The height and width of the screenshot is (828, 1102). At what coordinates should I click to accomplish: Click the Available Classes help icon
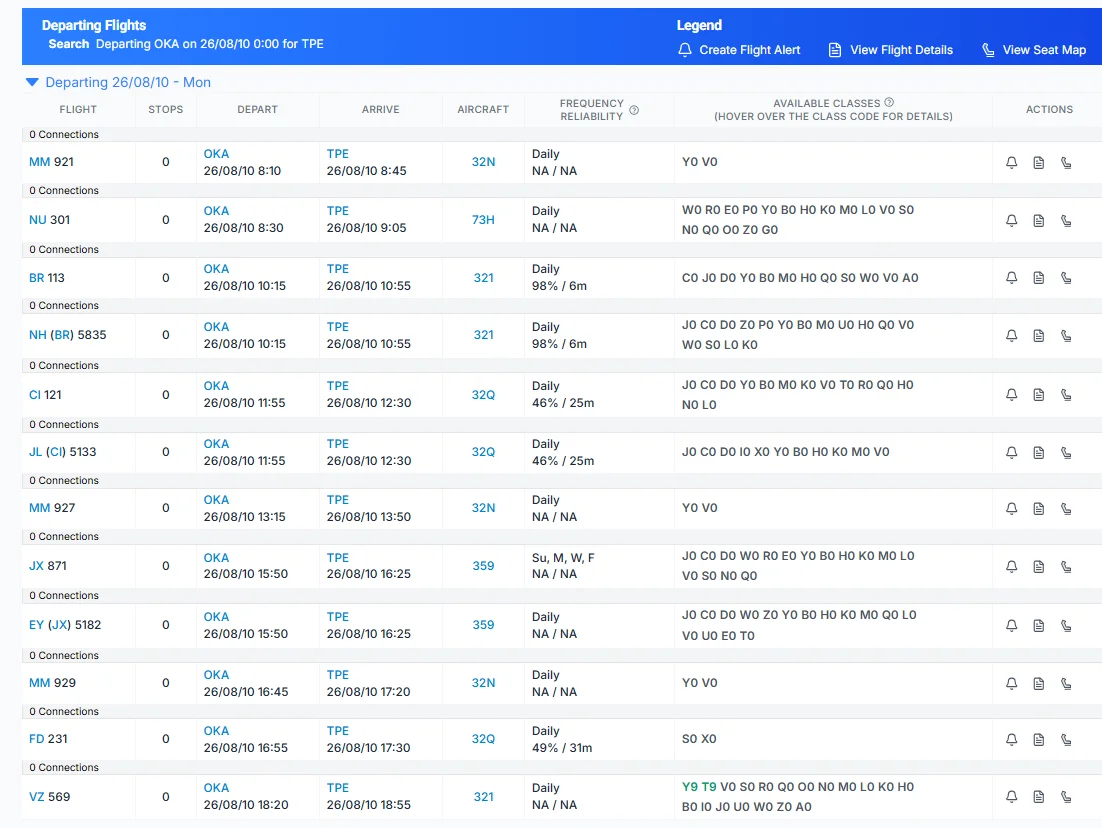pos(889,103)
